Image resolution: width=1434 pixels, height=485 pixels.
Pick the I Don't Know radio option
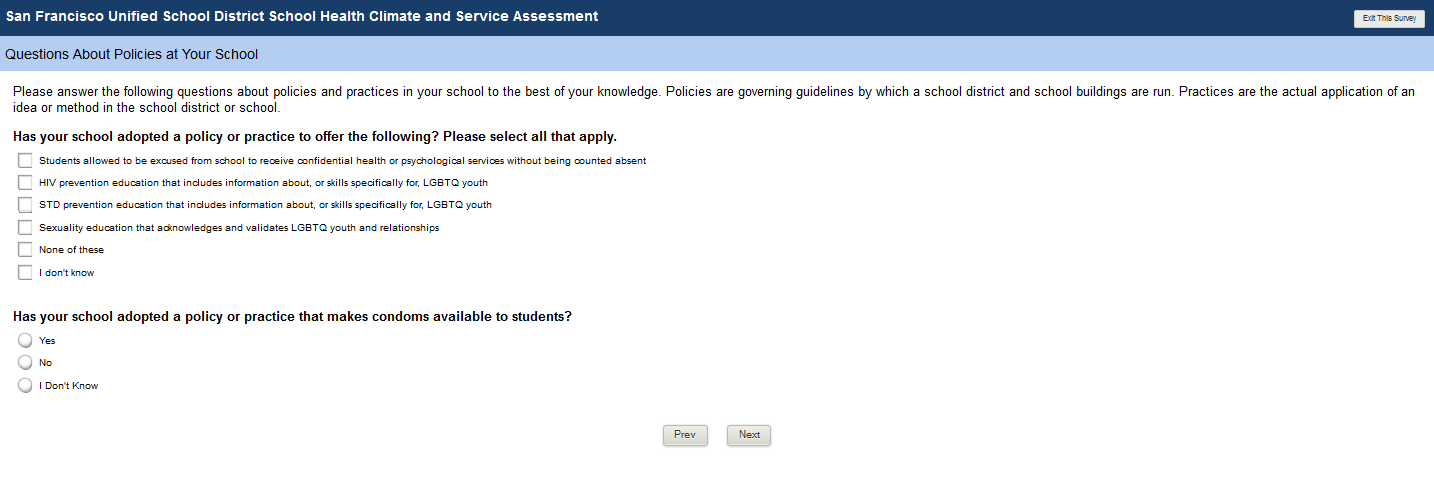point(25,386)
